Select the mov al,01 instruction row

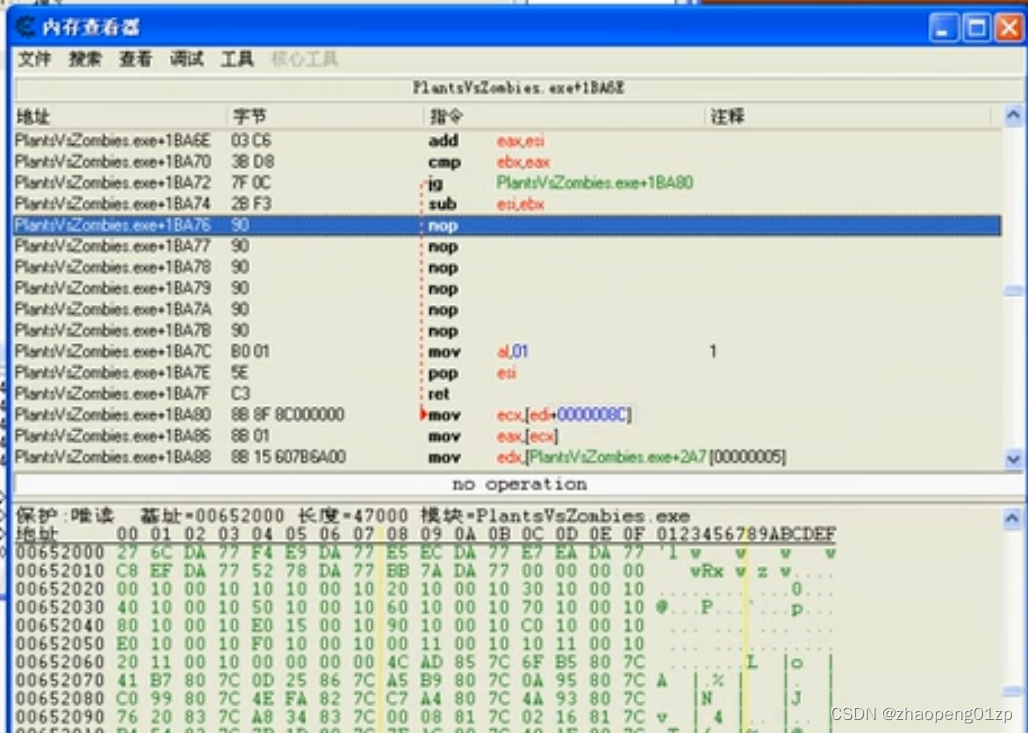point(507,351)
